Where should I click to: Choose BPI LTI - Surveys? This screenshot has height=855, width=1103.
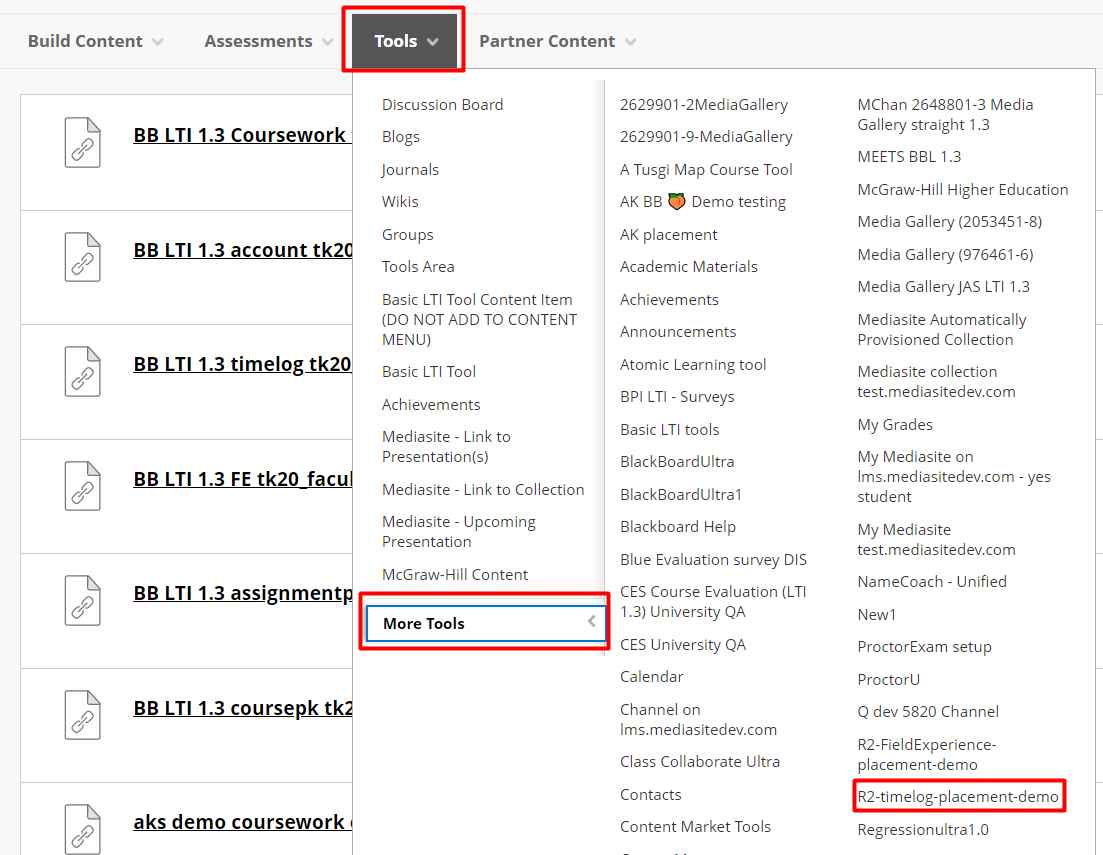coord(677,397)
